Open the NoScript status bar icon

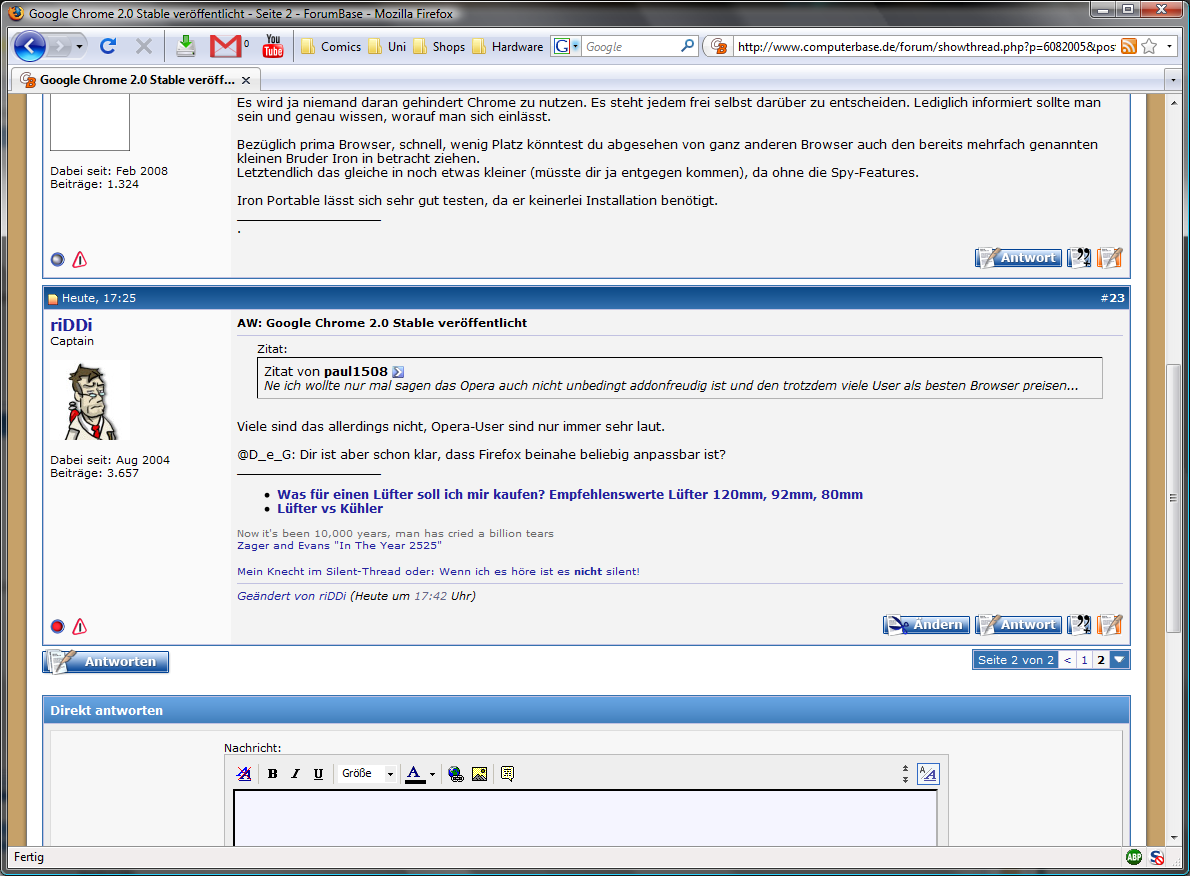coord(1157,857)
